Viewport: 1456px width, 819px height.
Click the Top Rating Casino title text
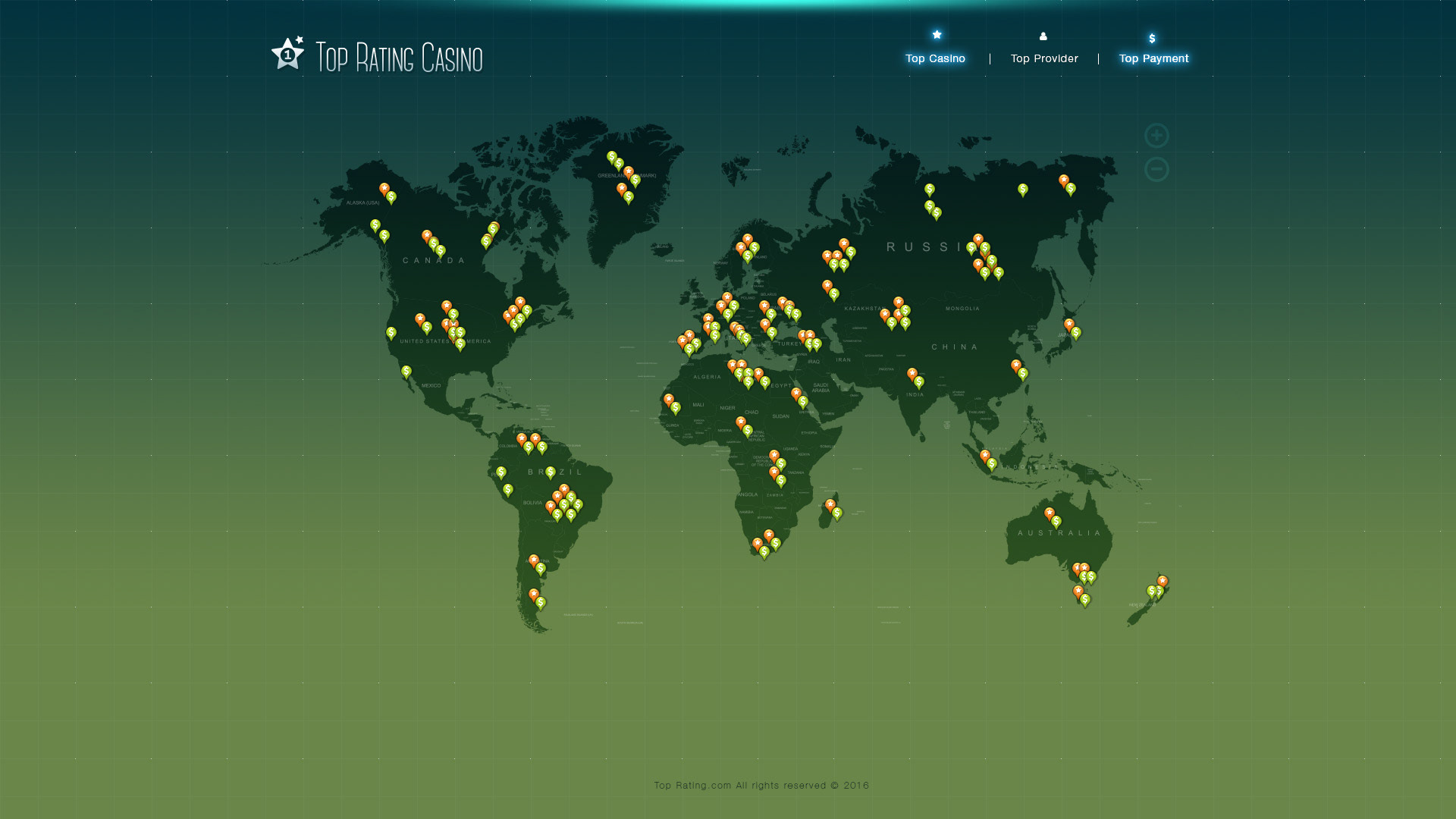(399, 58)
